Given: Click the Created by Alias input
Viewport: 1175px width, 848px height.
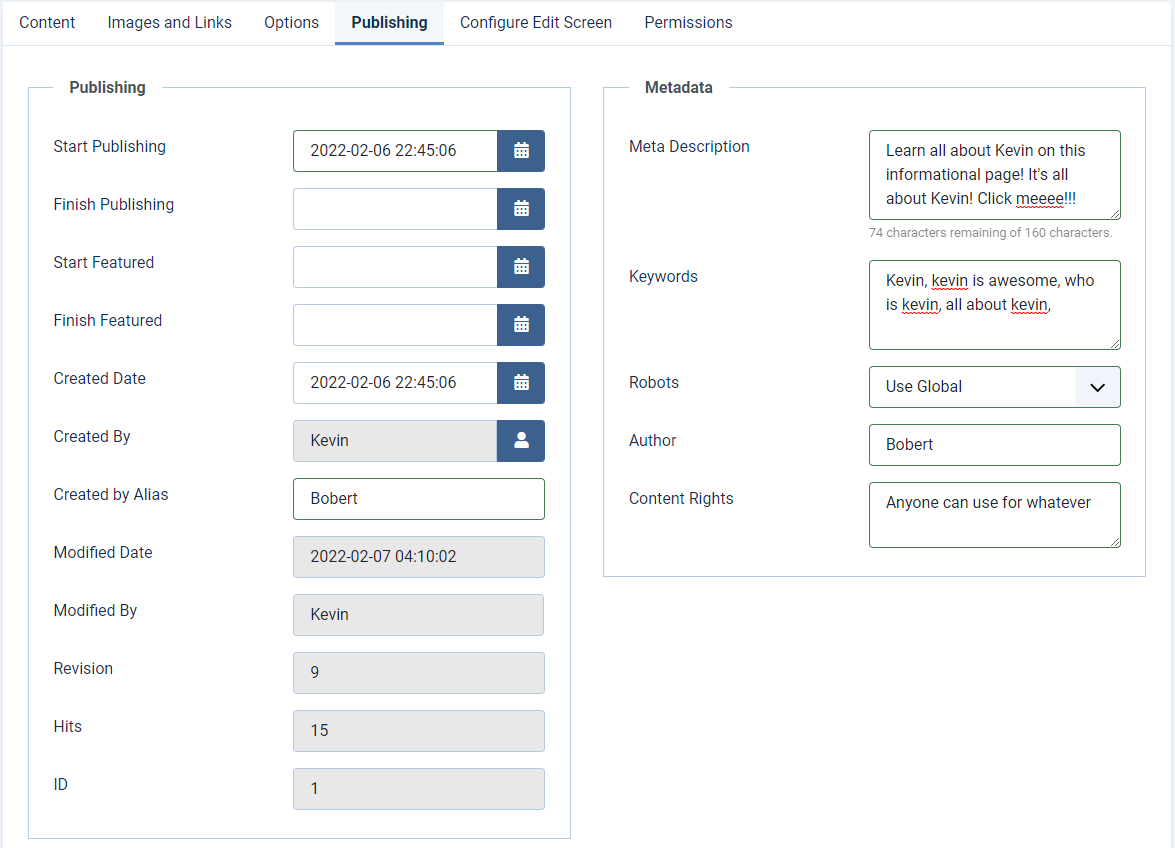Looking at the screenshot, I should coord(418,499).
